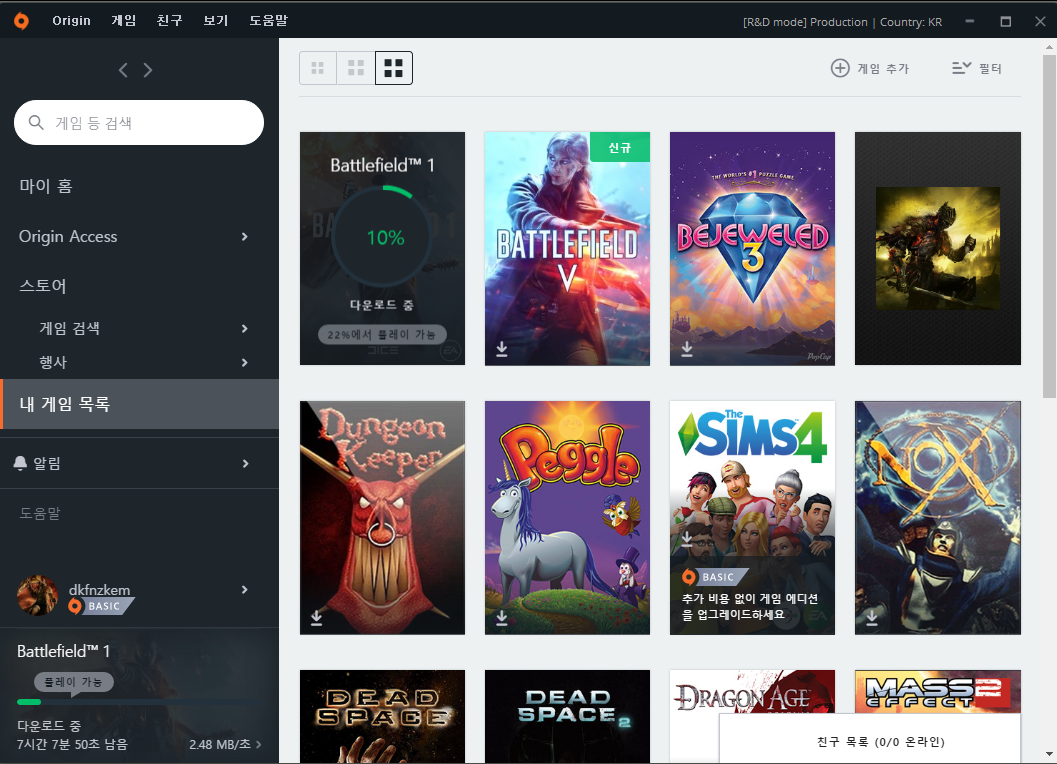1057x764 pixels.
Task: Open the 필터 filter options
Action: (x=976, y=68)
